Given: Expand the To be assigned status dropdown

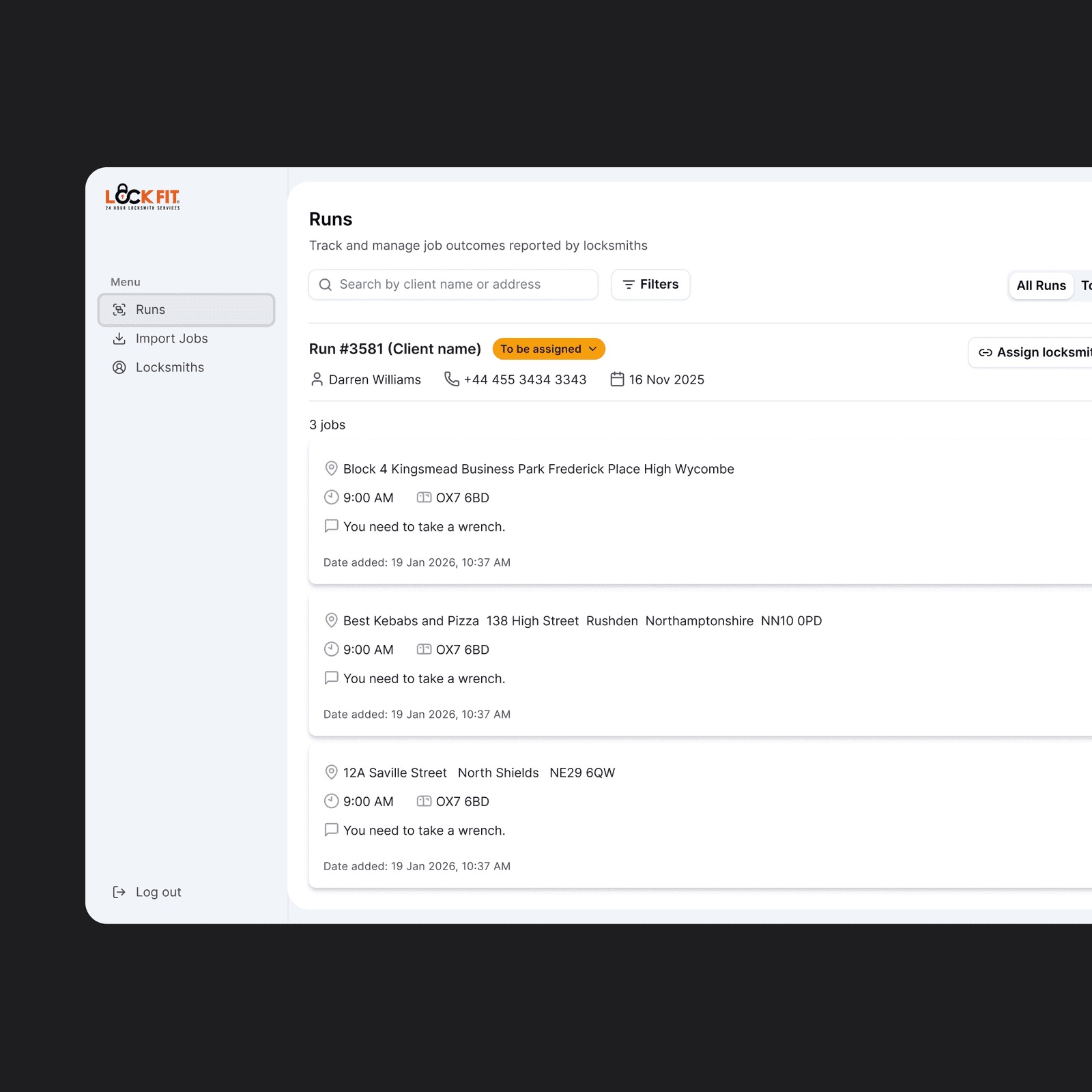Looking at the screenshot, I should 549,349.
